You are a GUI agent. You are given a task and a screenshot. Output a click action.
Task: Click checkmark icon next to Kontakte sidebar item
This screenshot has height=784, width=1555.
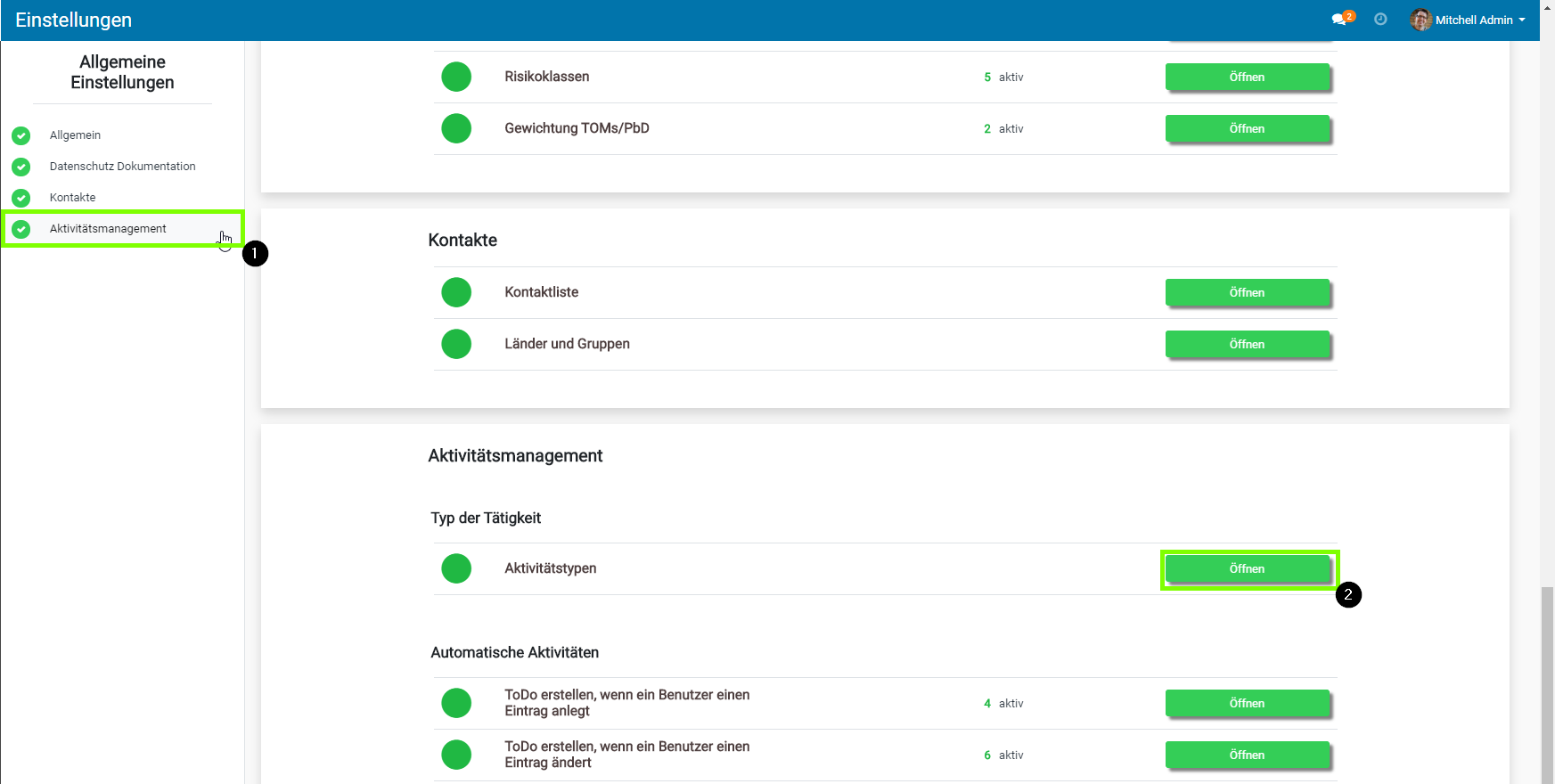click(x=21, y=198)
